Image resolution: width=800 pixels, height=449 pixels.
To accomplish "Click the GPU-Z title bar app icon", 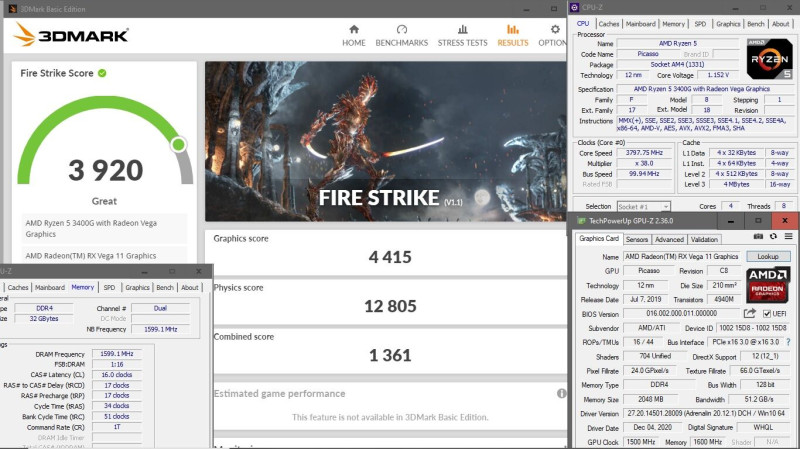I will (581, 221).
